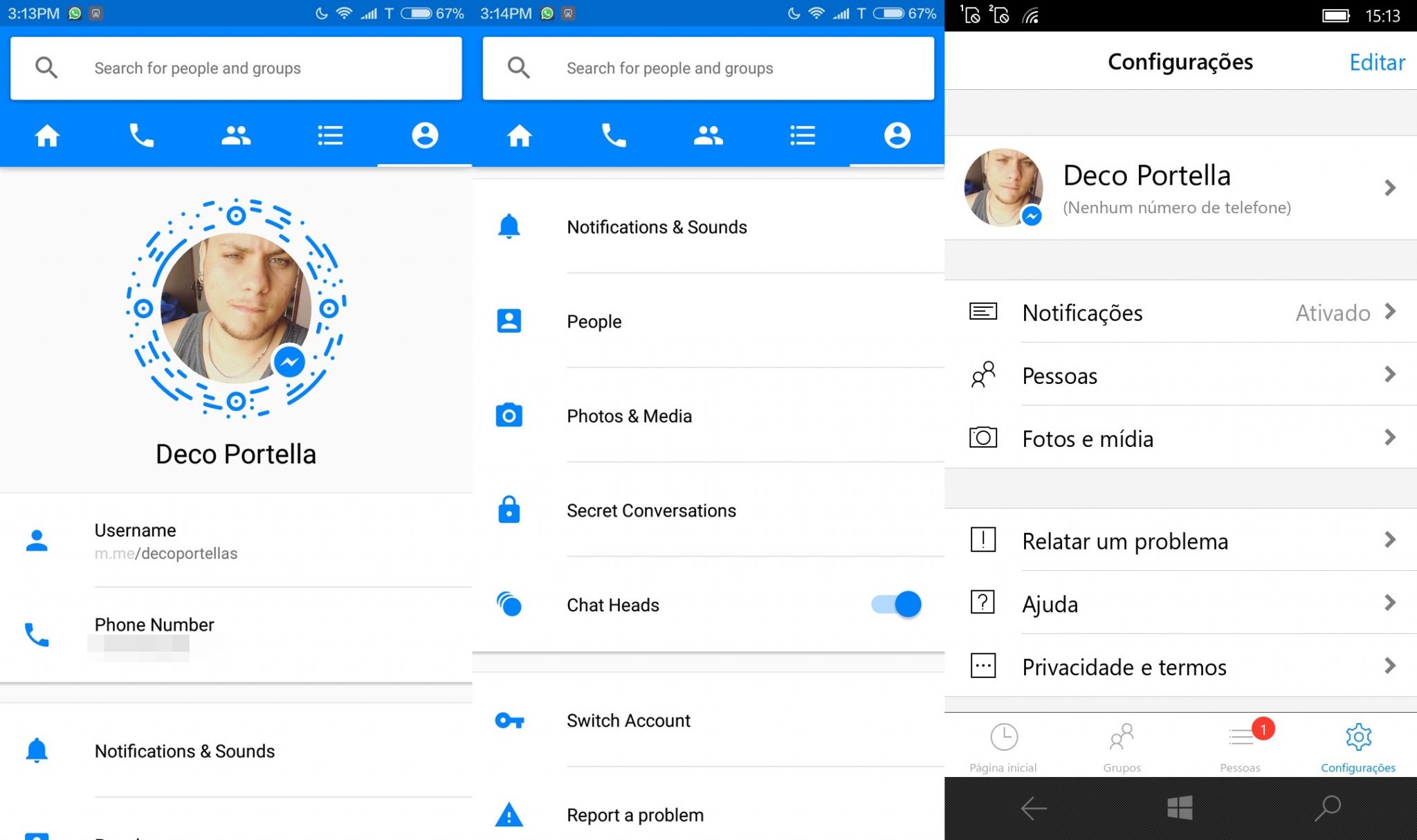
Task: Tap camera icon for Photos & Media
Action: tap(509, 415)
